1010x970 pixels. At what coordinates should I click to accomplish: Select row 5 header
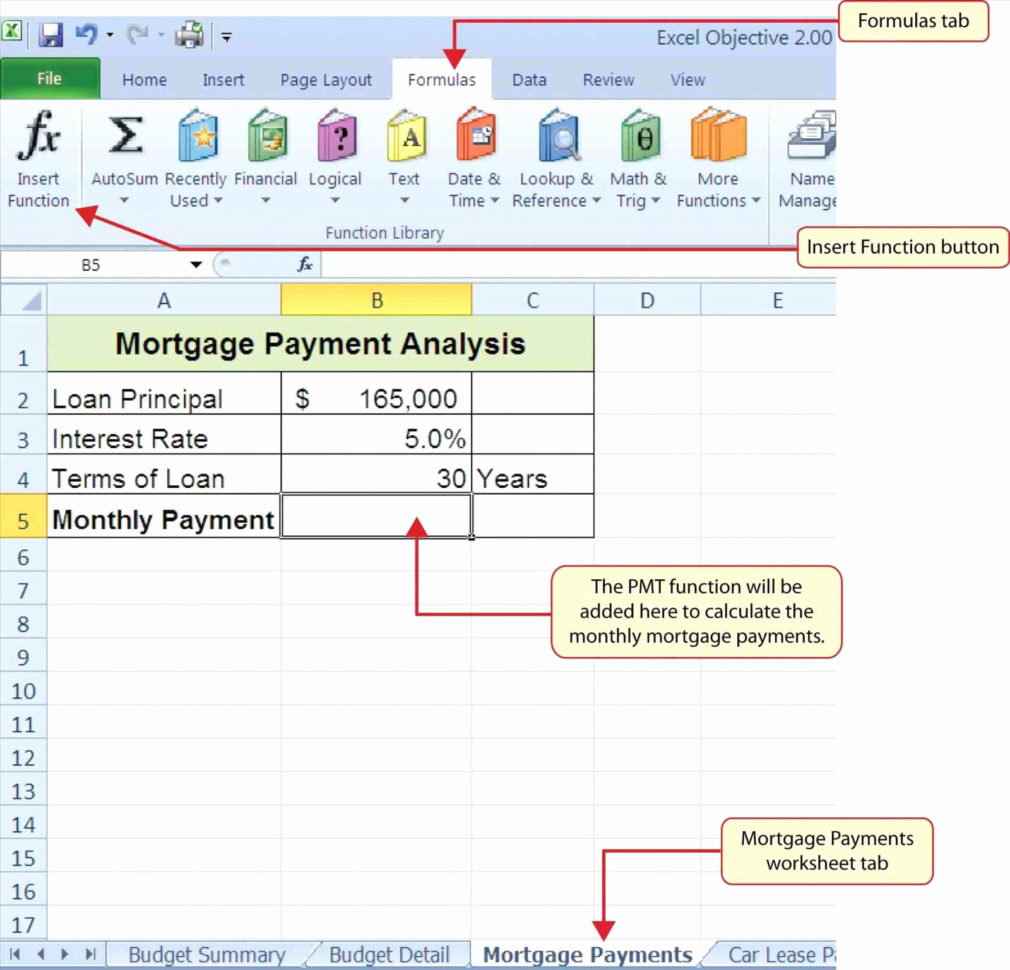pos(23,516)
